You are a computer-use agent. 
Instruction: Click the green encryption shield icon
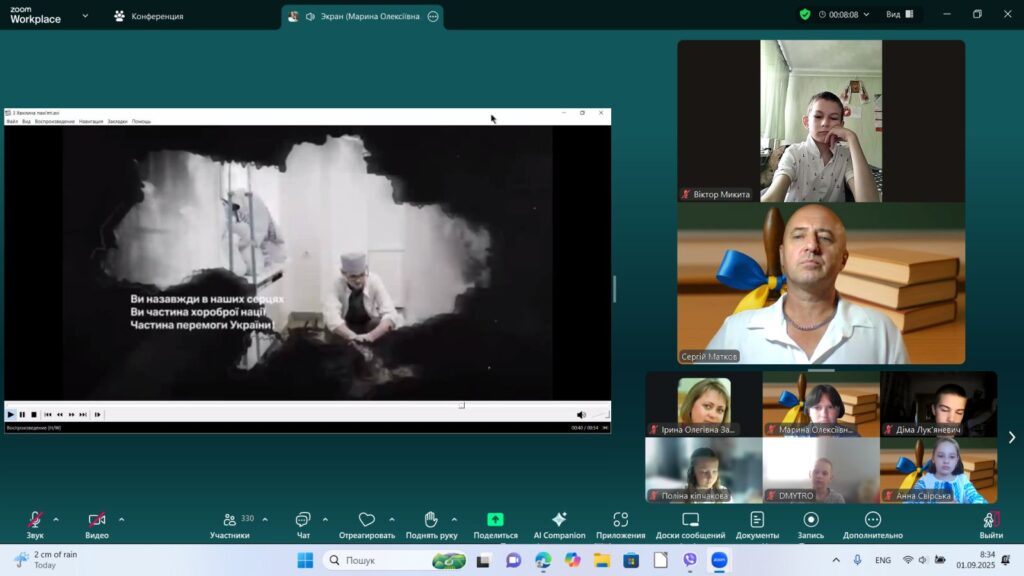tap(805, 14)
